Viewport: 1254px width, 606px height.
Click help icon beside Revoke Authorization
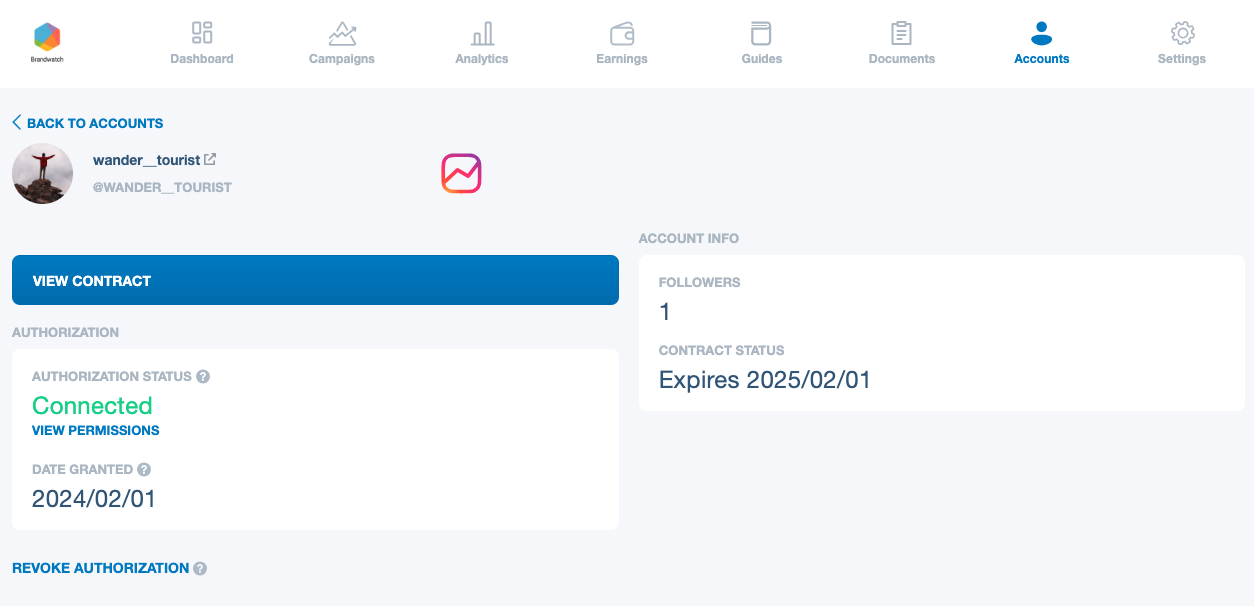[x=200, y=568]
